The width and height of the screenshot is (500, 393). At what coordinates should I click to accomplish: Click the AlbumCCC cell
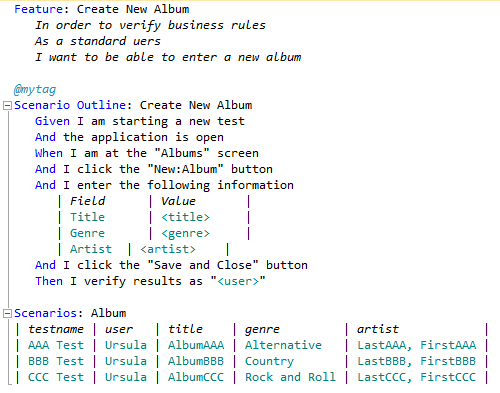pyautogui.click(x=196, y=377)
